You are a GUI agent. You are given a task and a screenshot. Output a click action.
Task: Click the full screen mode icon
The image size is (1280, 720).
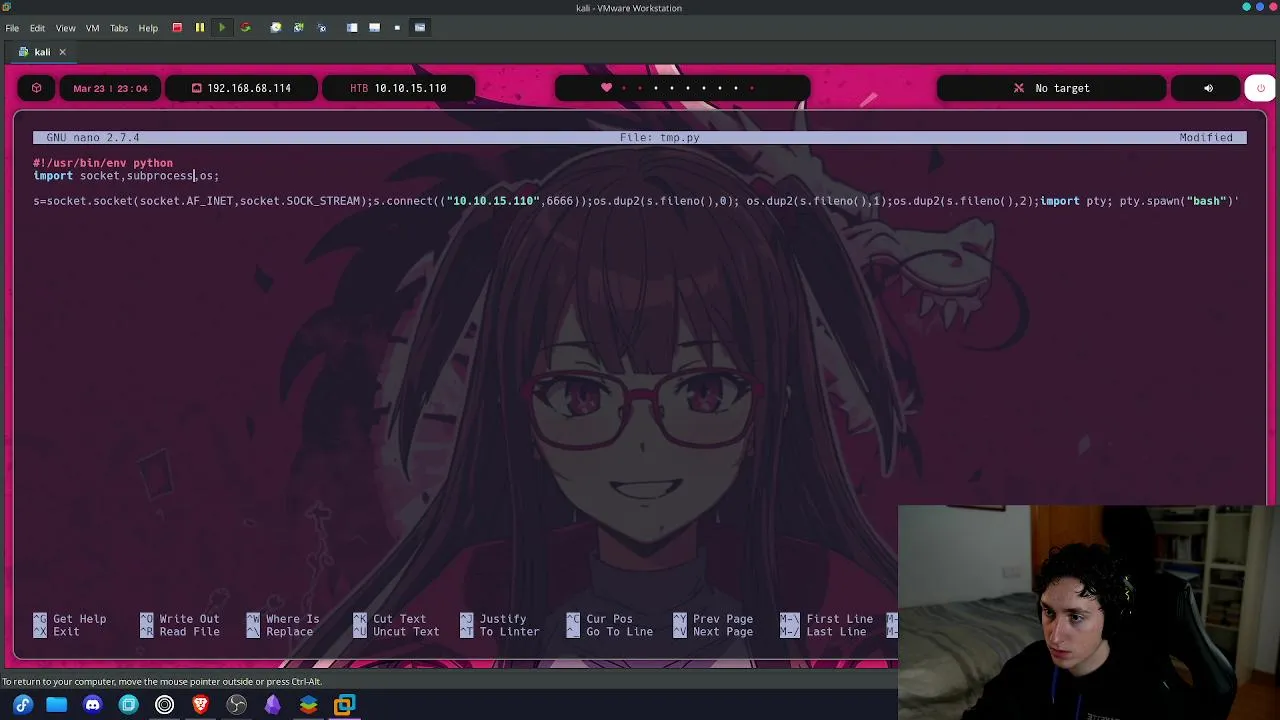[x=397, y=28]
